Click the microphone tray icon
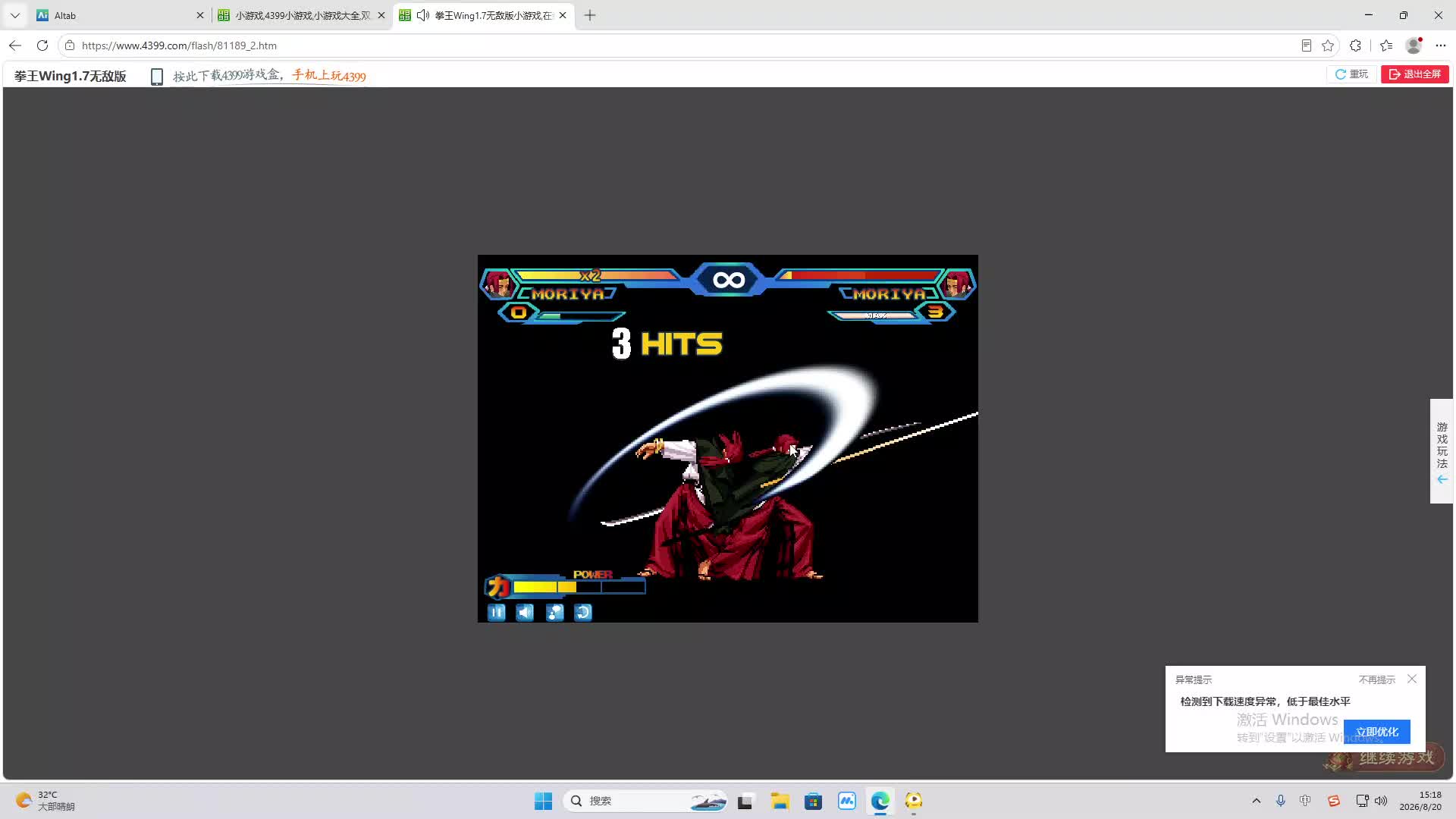This screenshot has width=1456, height=819. (1281, 801)
